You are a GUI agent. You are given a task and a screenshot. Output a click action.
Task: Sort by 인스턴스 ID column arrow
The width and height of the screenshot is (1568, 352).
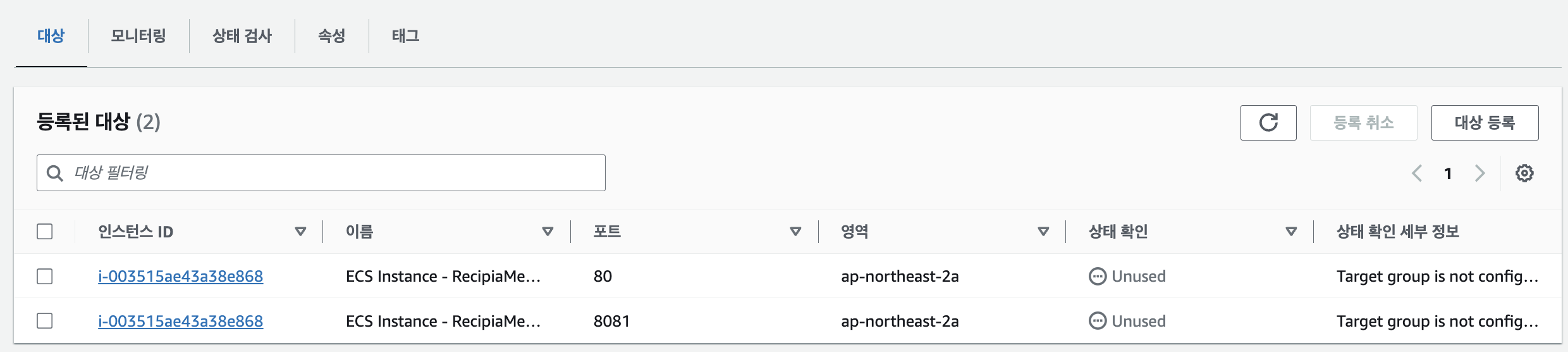300,232
